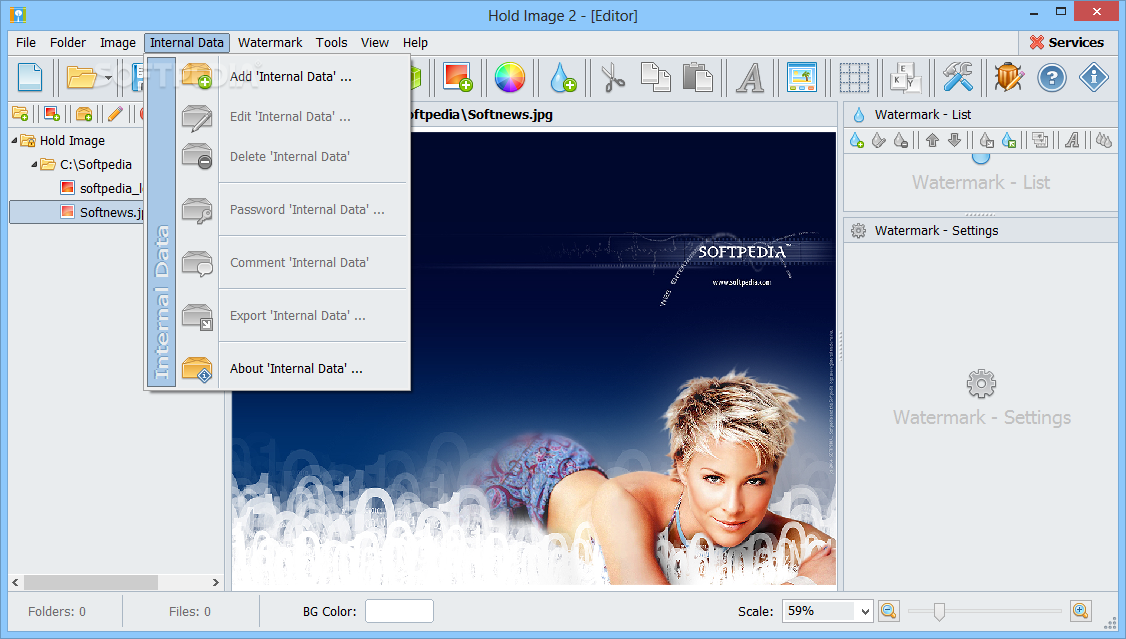
Task: Create a new blank file from the toolbar
Action: 29,78
